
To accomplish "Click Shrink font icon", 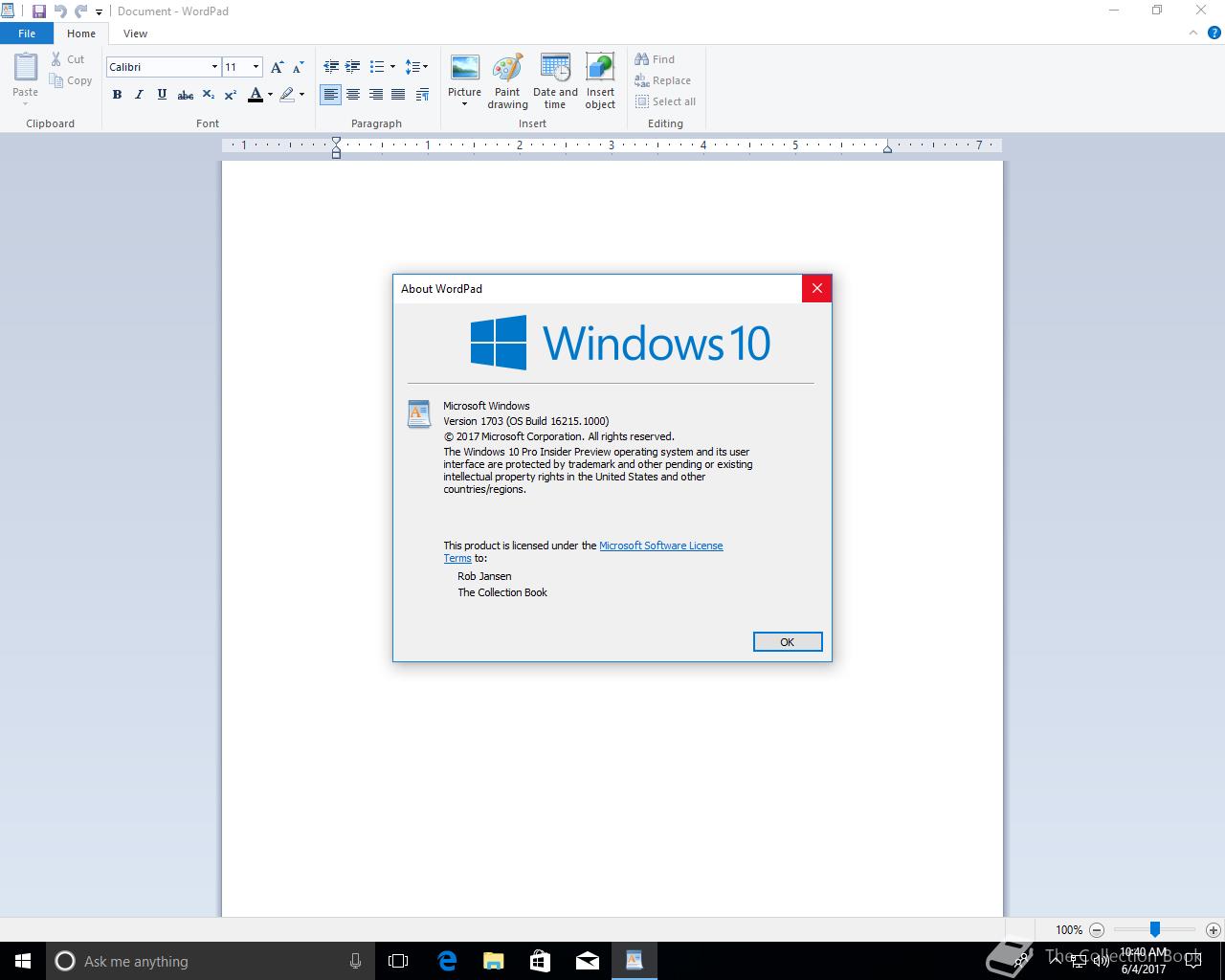I will pyautogui.click(x=298, y=67).
